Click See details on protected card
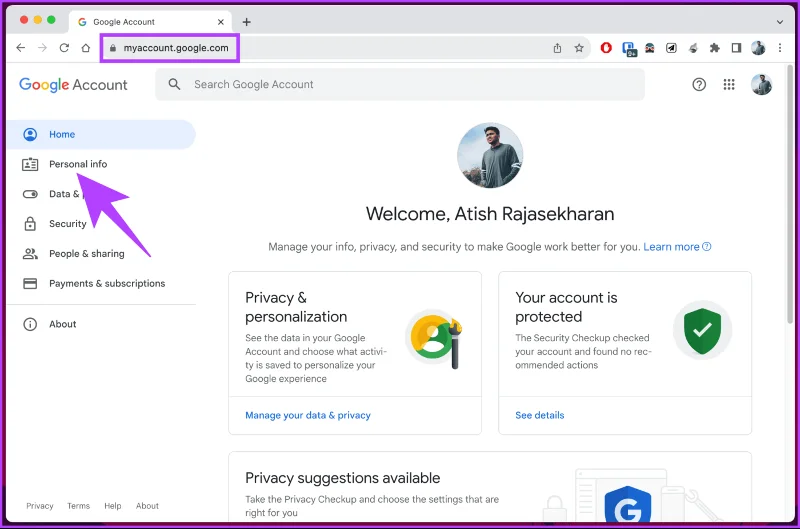The height and width of the screenshot is (529, 800). click(x=540, y=415)
